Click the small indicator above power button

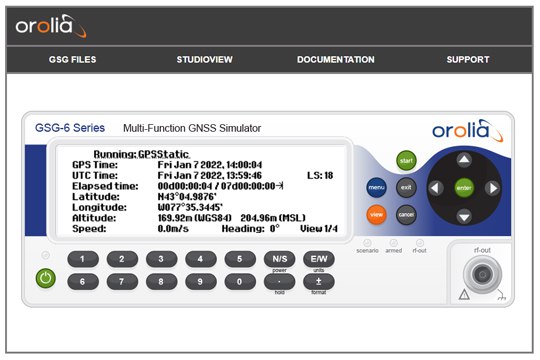45,255
